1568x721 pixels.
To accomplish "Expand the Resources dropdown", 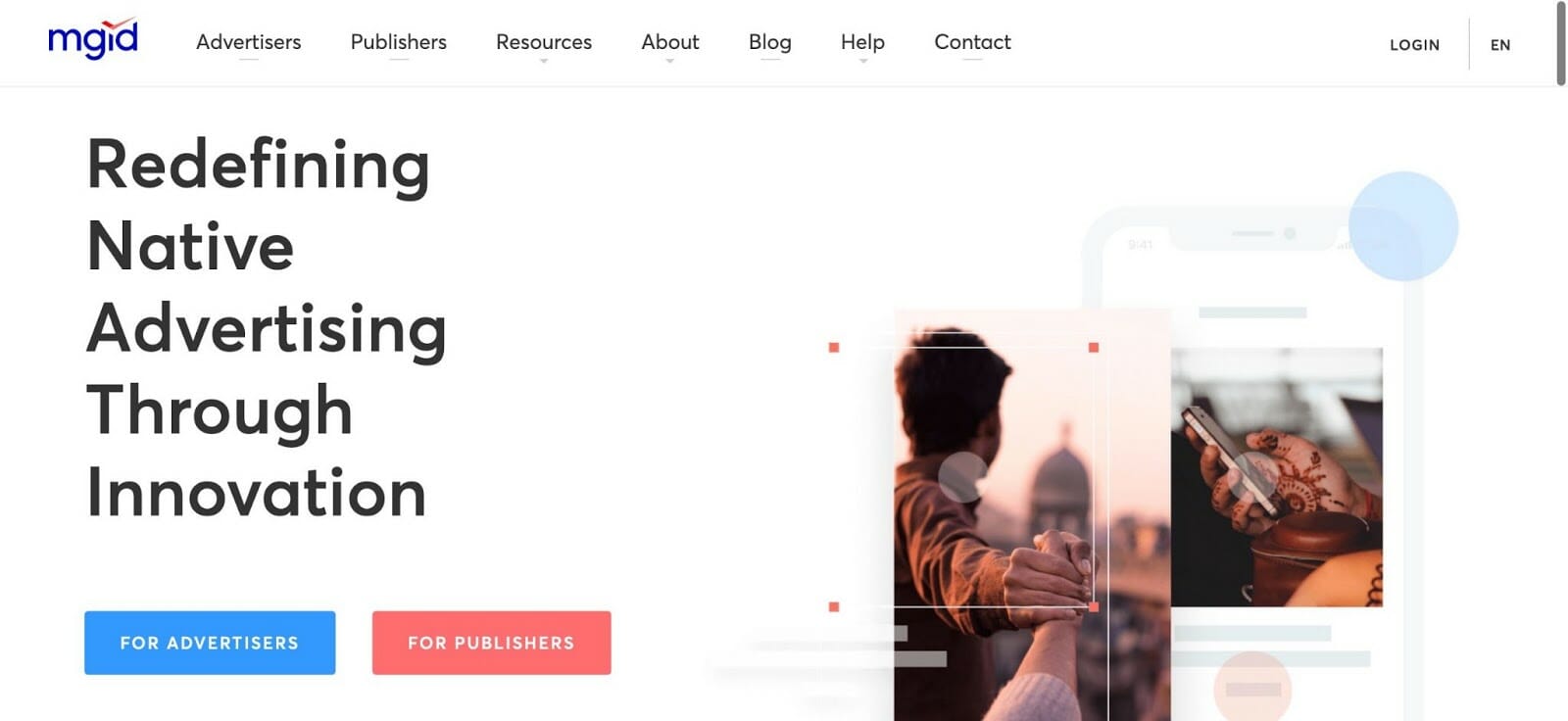I will pyautogui.click(x=544, y=42).
